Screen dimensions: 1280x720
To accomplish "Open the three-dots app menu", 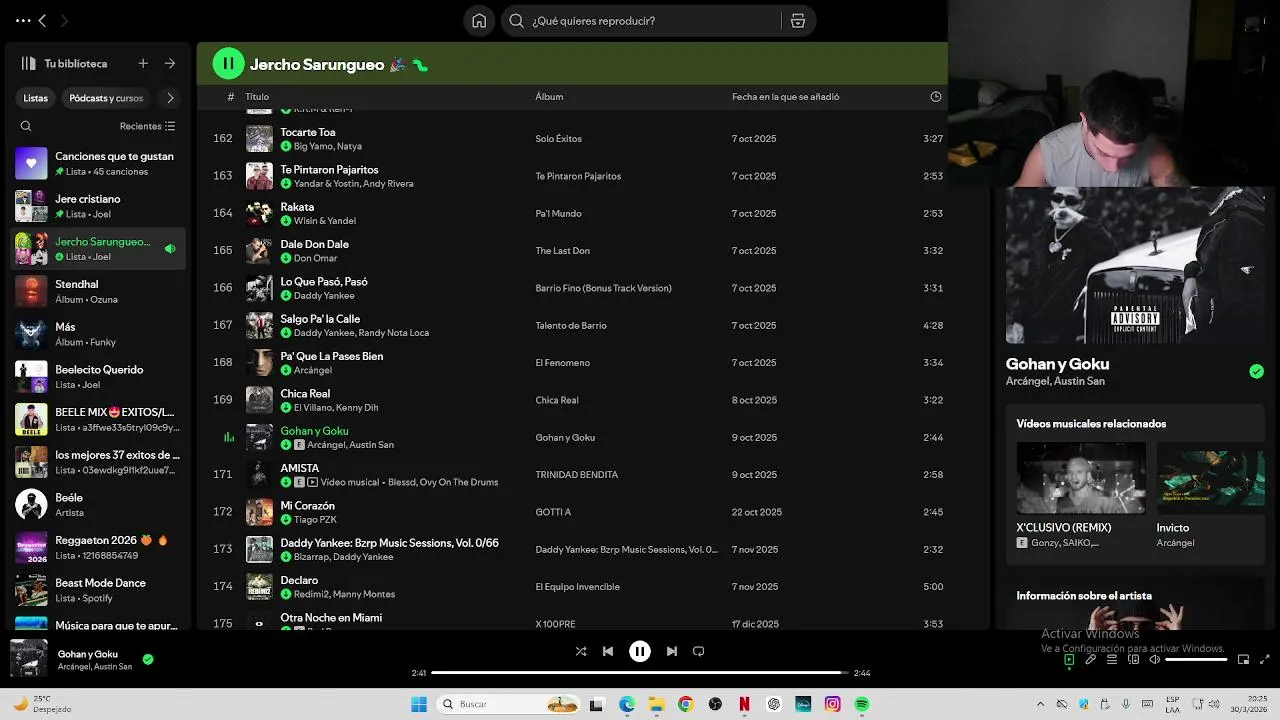I will tap(22, 20).
